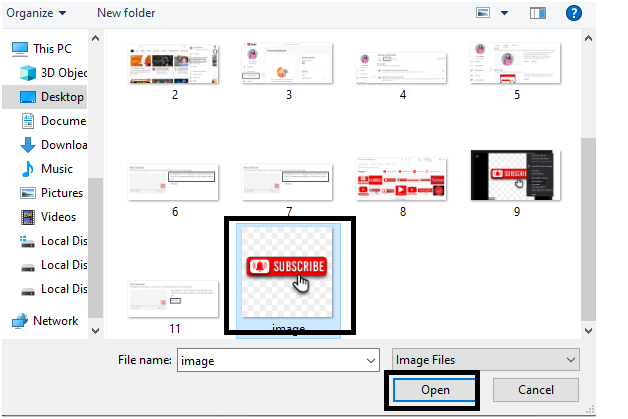Select the Subscribe button image file
628x419 pixels.
(x=287, y=272)
